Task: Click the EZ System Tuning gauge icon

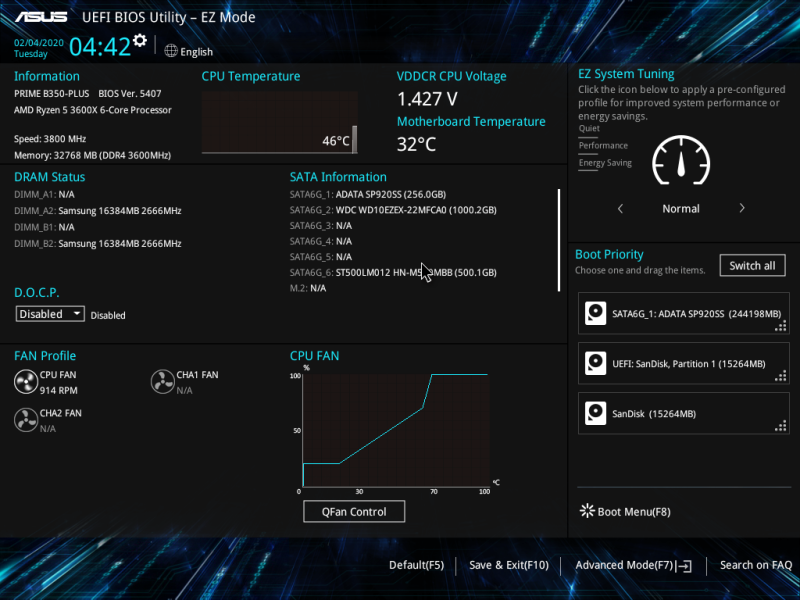Action: click(681, 160)
